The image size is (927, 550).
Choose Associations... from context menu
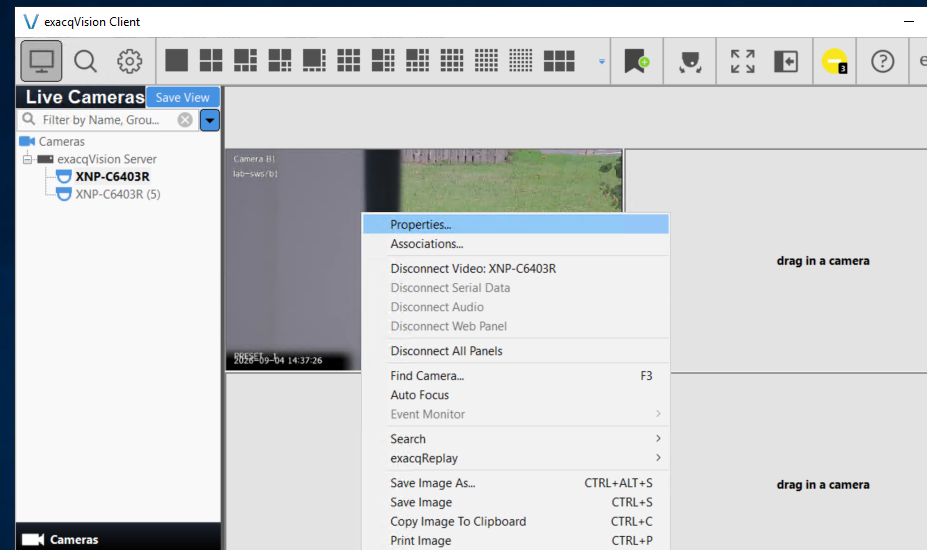pos(516,244)
